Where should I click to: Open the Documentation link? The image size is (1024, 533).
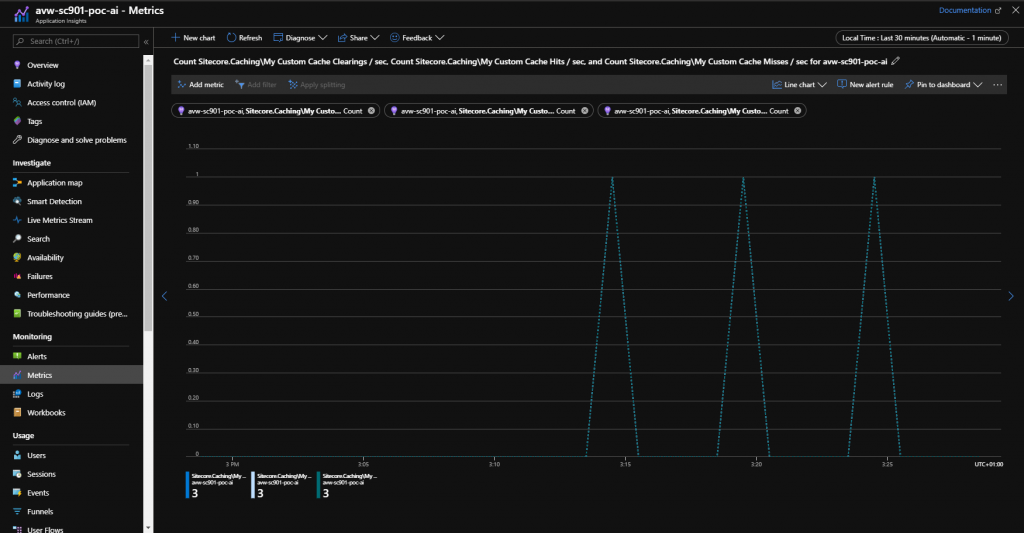pyautogui.click(x=965, y=10)
